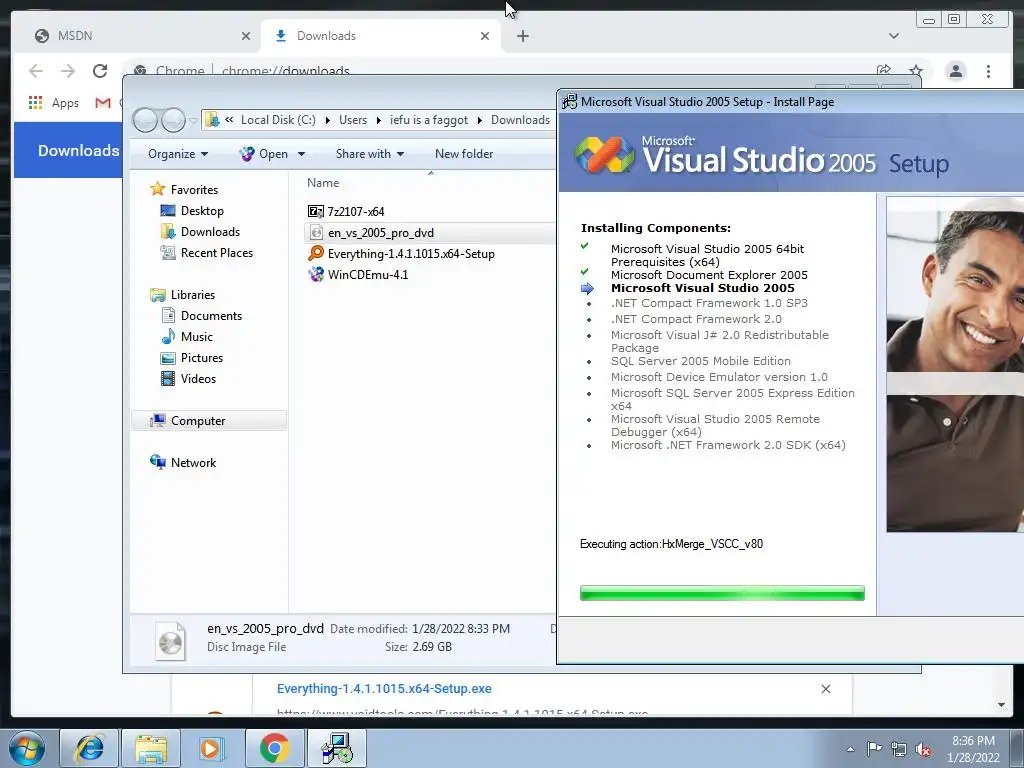Viewport: 1024px width, 768px height.
Task: Open the Share with dropdown
Action: [x=370, y=154]
